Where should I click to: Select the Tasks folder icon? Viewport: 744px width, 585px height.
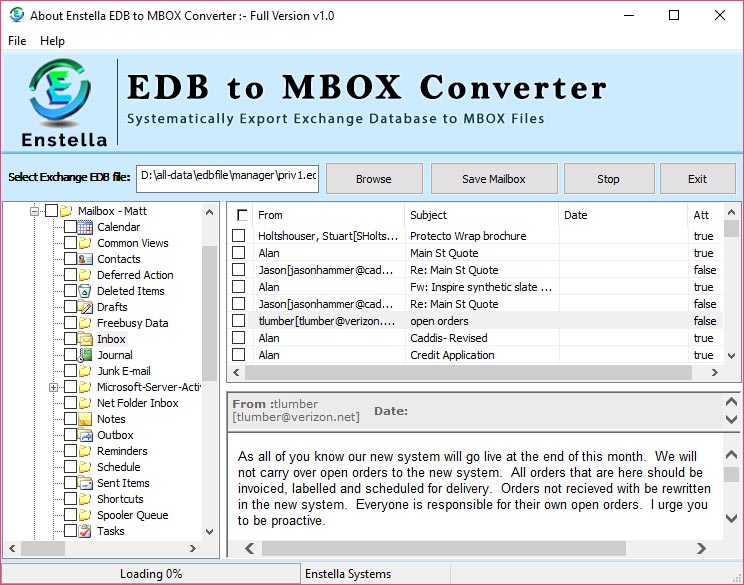pos(86,531)
